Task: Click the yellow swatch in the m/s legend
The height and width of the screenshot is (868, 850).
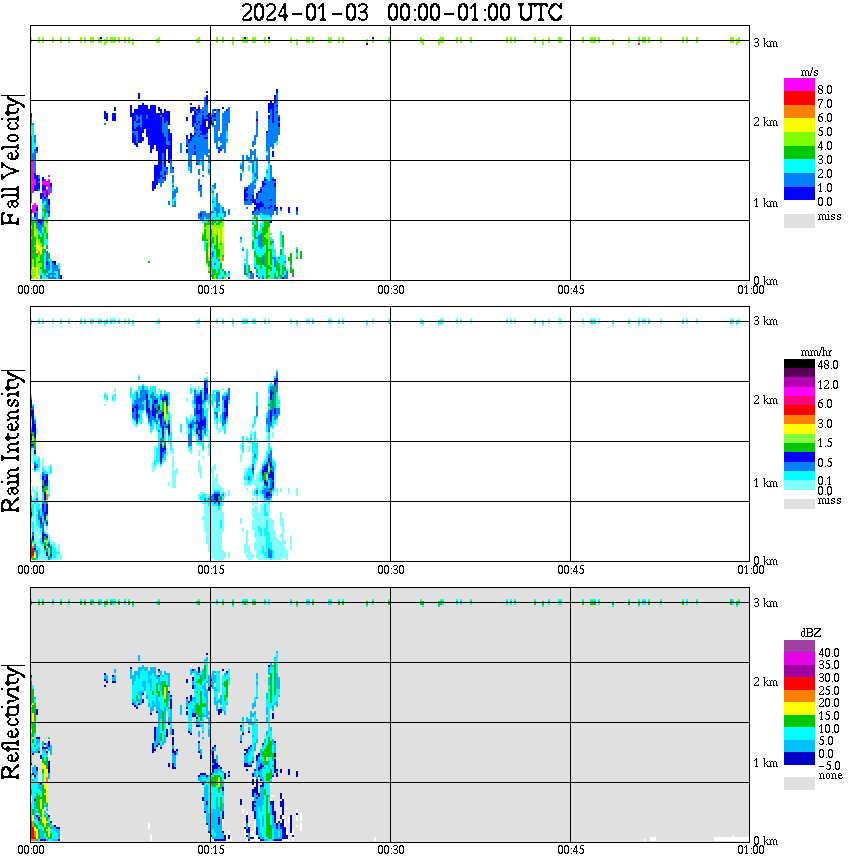Action: (x=799, y=126)
